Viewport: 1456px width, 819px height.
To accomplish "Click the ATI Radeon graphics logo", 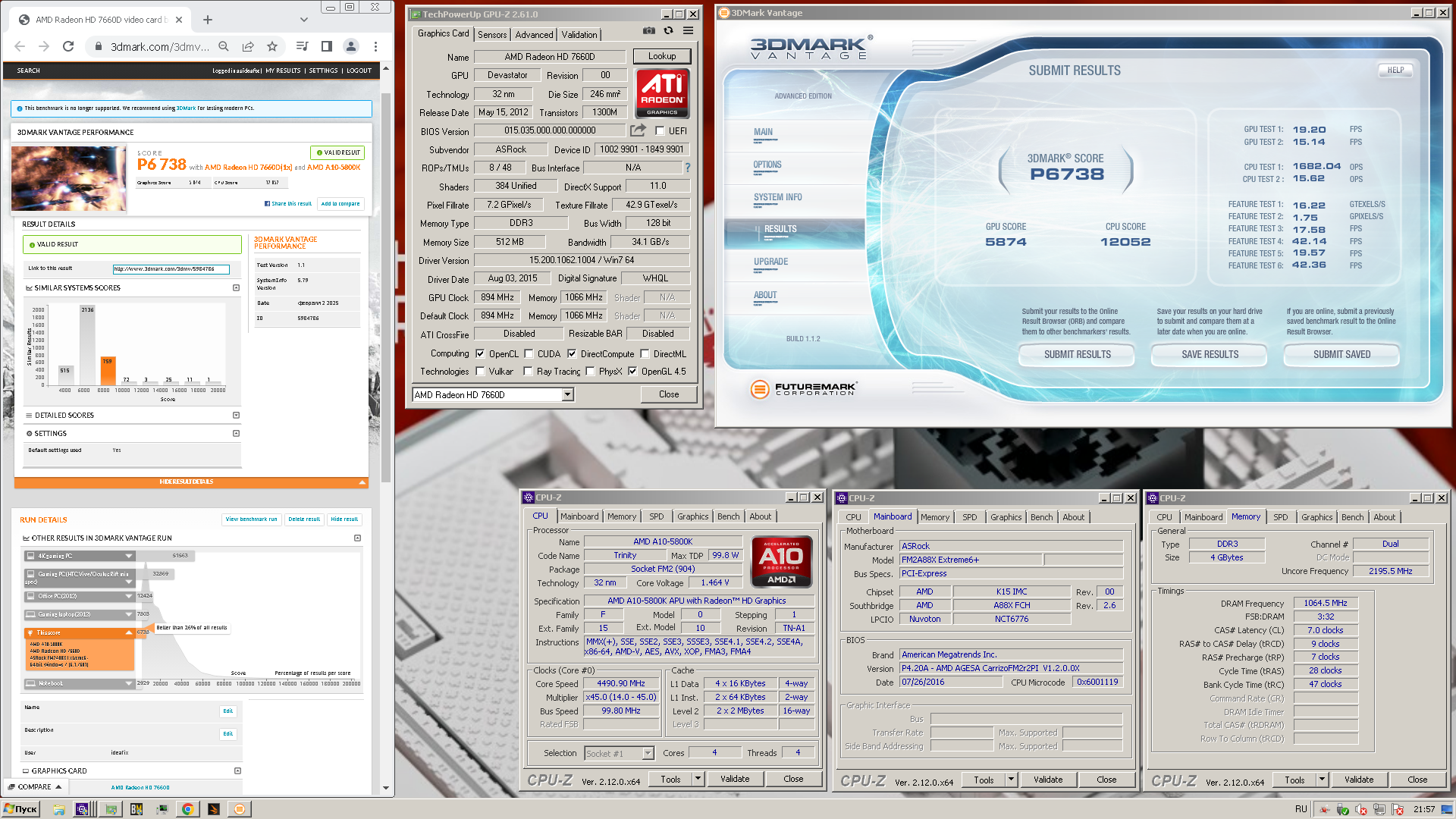I will coord(662,93).
